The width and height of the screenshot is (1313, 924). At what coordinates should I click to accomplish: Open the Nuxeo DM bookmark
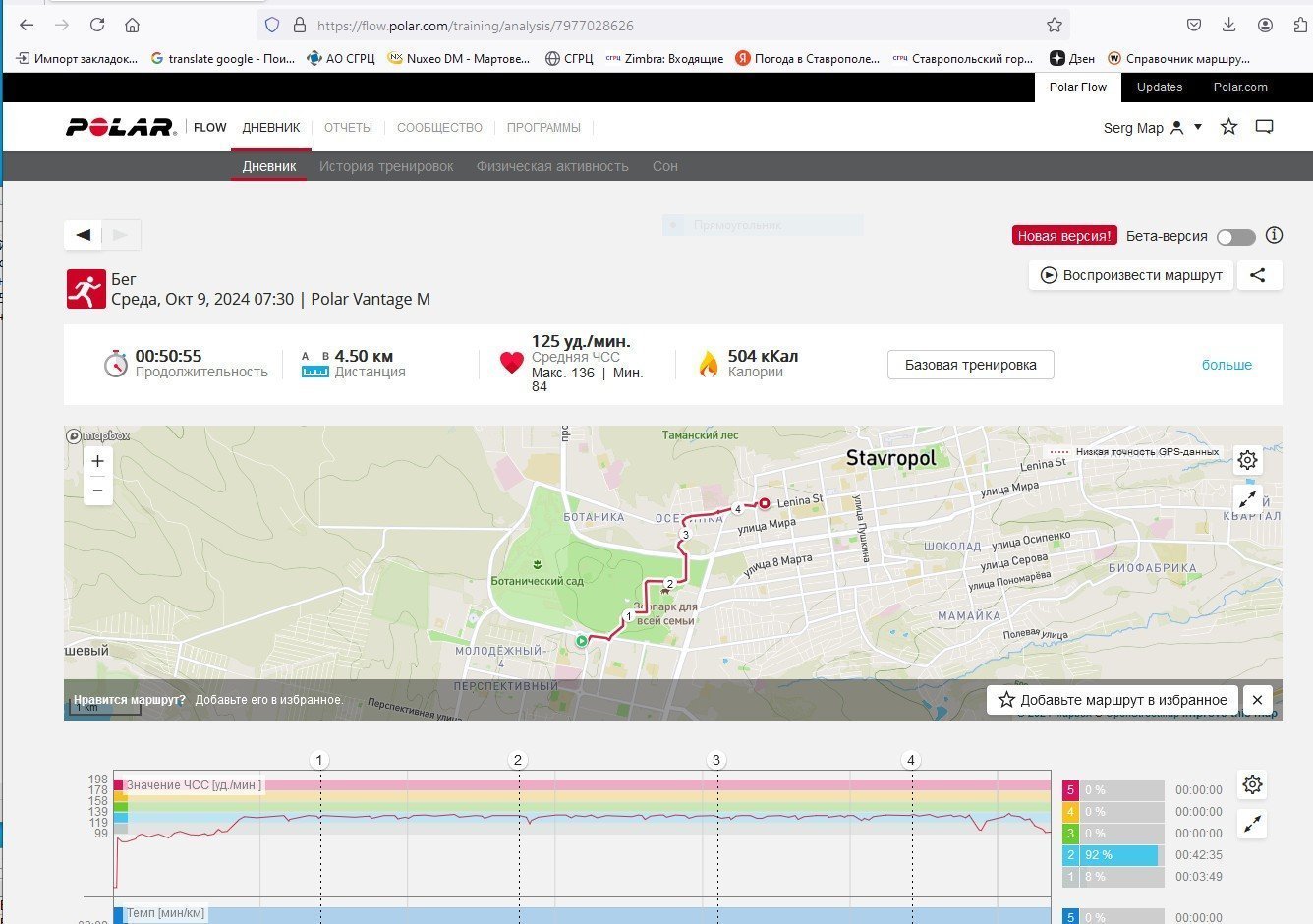(459, 58)
